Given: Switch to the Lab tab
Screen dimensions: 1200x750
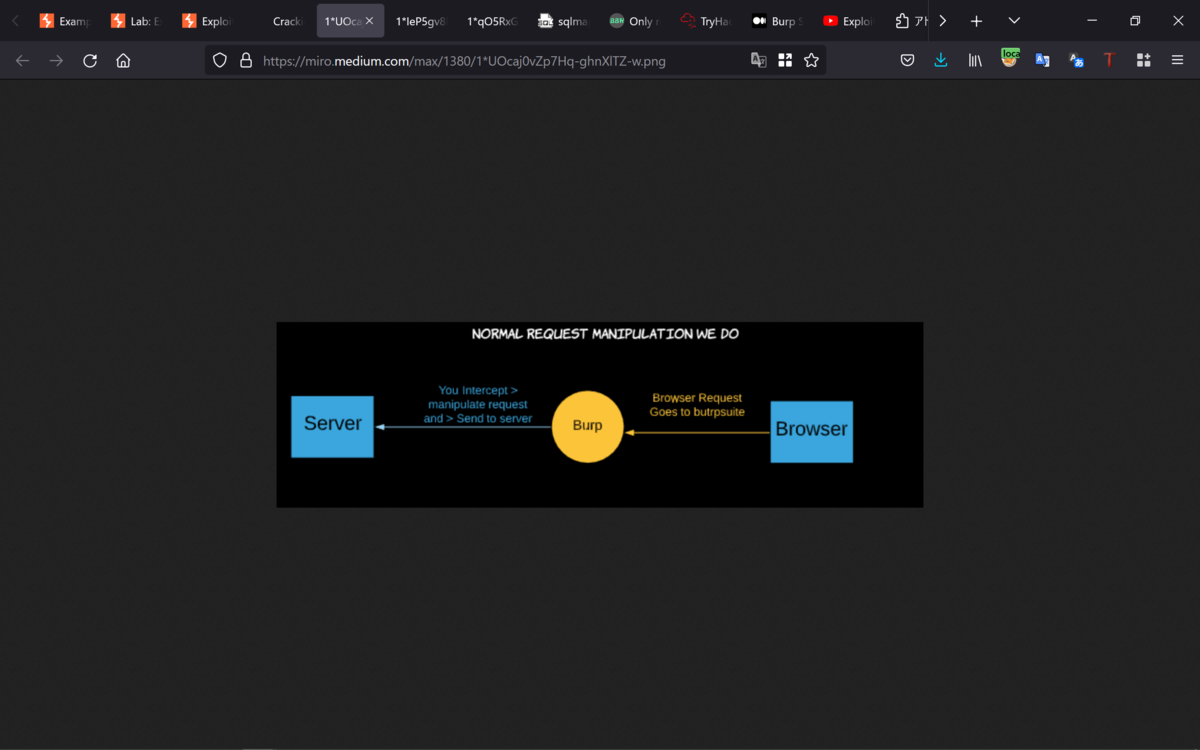Looking at the screenshot, I should (136, 21).
